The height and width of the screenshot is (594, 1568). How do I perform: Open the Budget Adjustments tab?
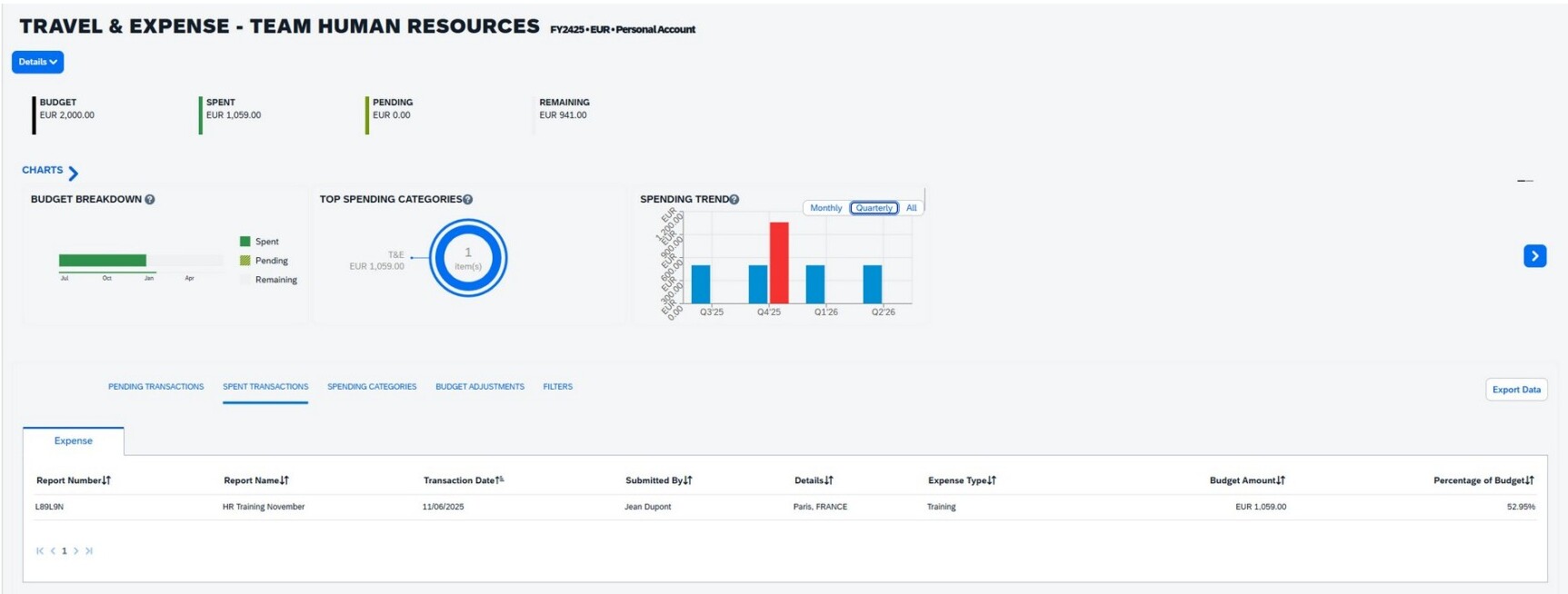[480, 387]
